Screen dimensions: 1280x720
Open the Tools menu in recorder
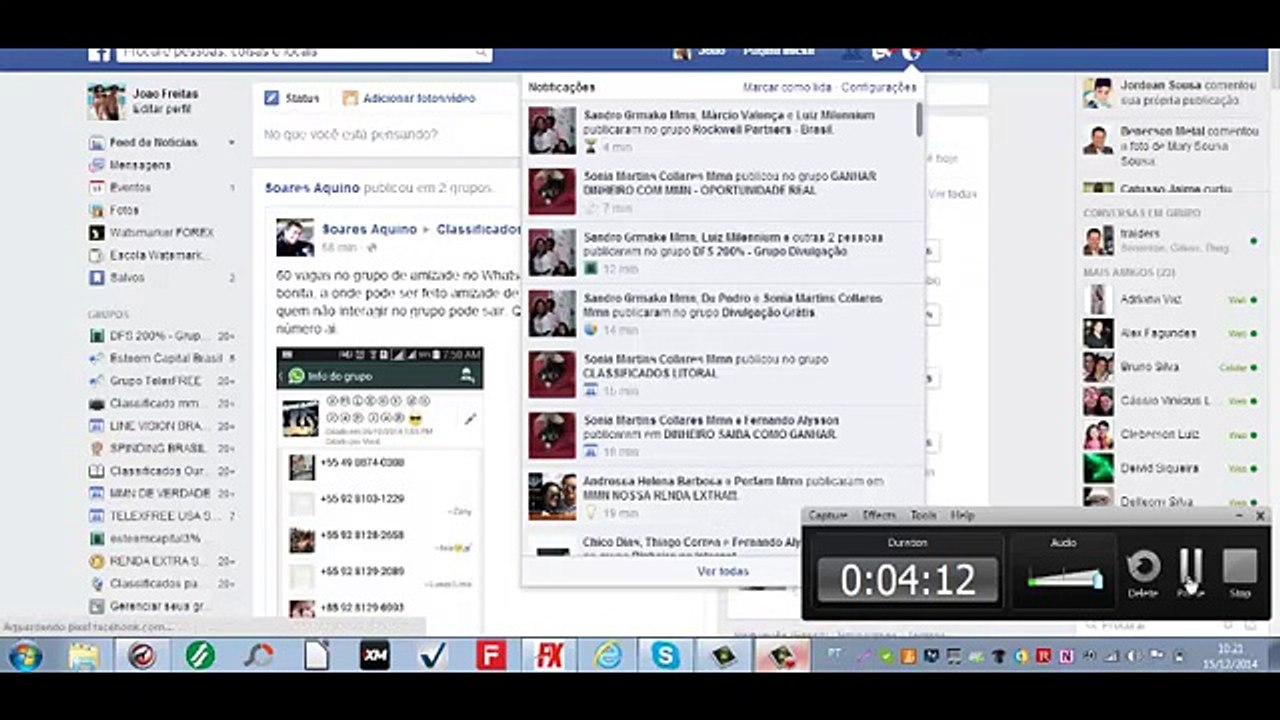(x=924, y=515)
